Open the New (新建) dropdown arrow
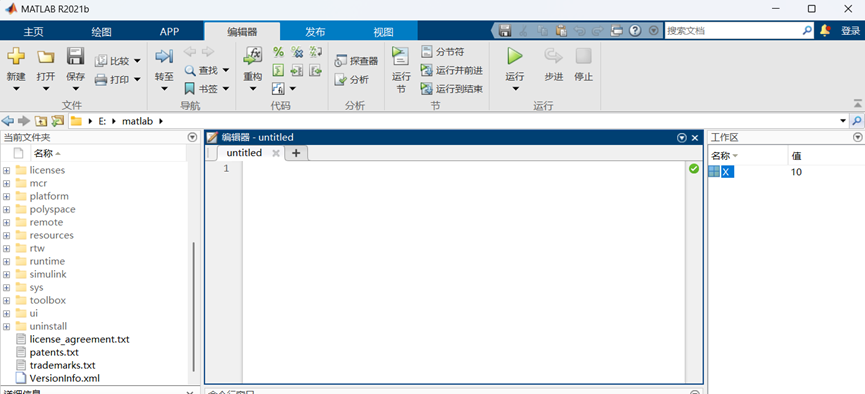This screenshot has height=394, width=865. (x=16, y=89)
